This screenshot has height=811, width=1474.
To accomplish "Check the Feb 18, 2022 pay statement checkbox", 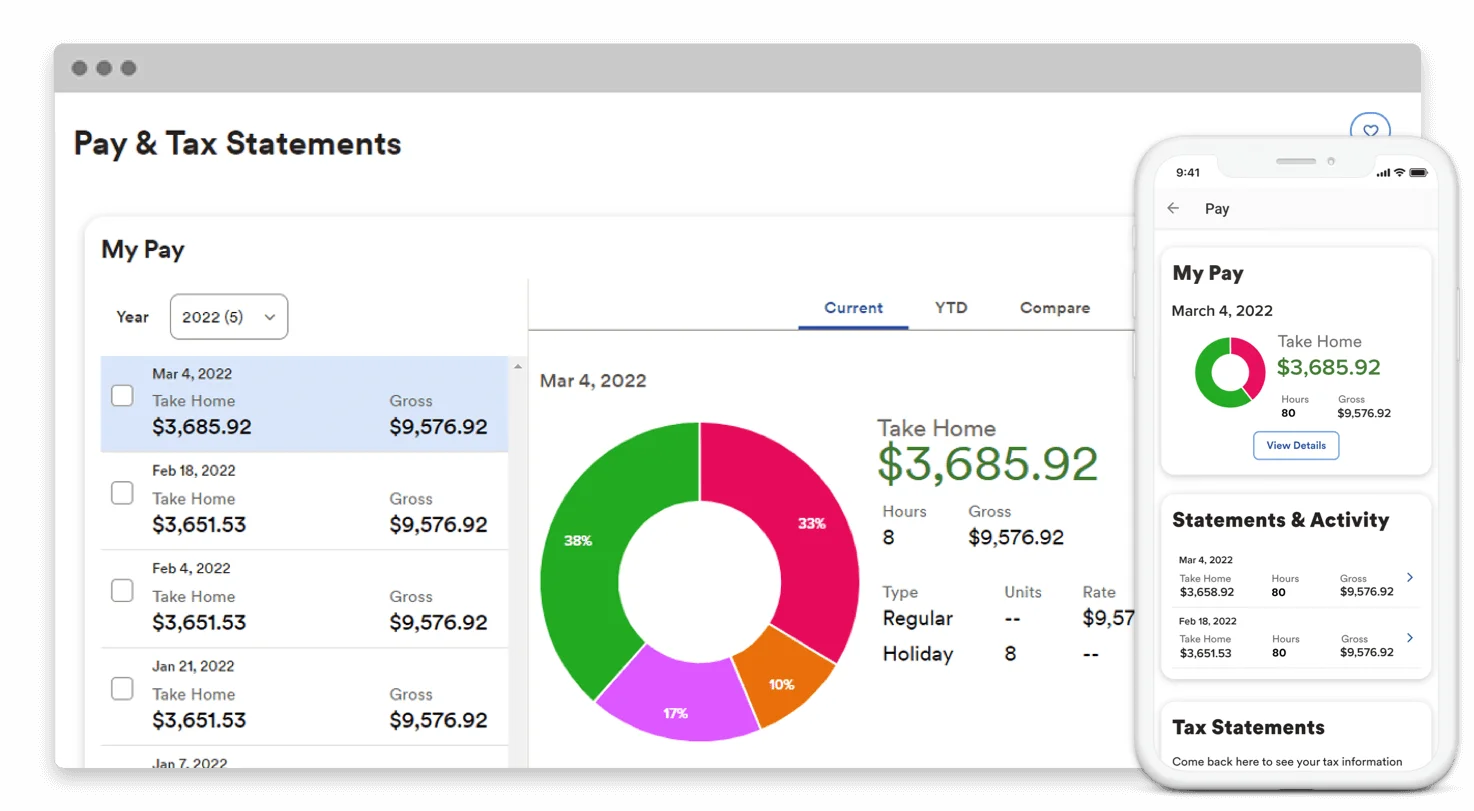I will coord(121,492).
